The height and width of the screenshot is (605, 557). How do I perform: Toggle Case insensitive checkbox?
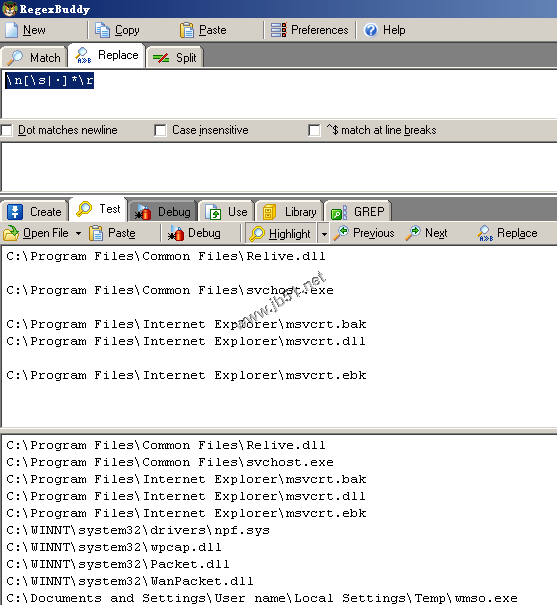pos(160,130)
